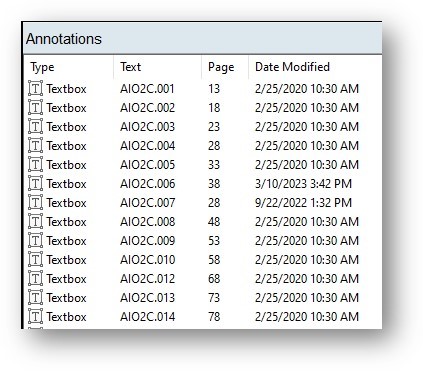
Task: Select the Textbox icon for AIO2C.010
Action: tap(35, 260)
